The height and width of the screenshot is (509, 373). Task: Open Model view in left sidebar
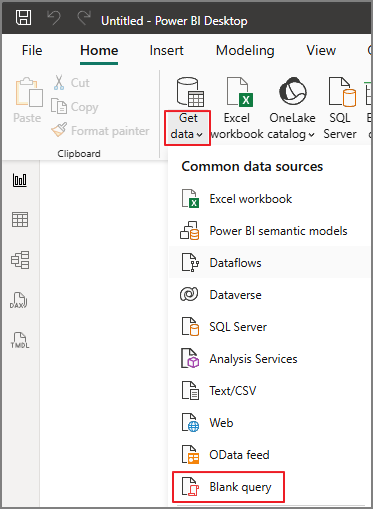(20, 260)
